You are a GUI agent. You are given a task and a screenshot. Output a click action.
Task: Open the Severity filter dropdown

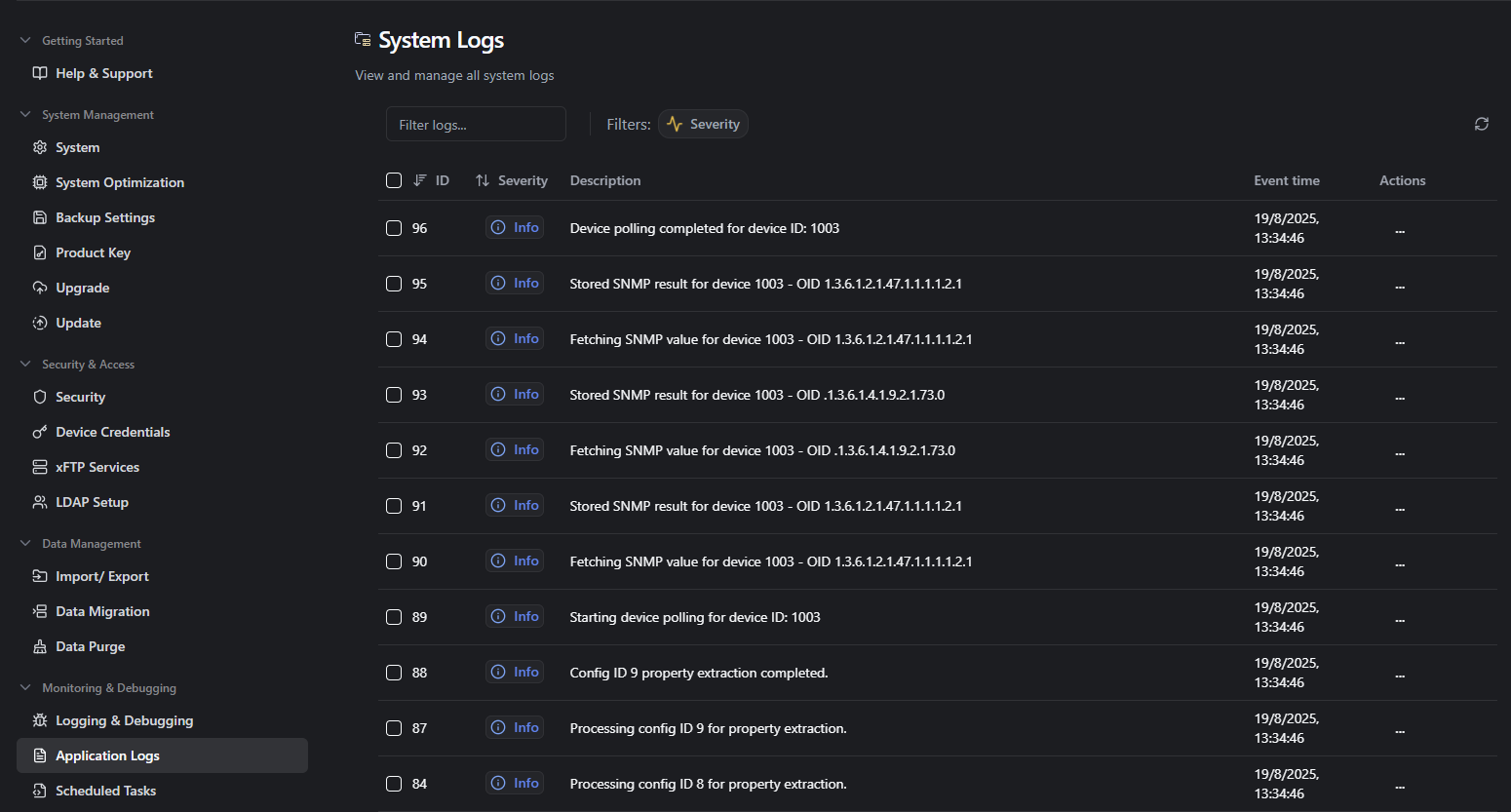coord(703,124)
